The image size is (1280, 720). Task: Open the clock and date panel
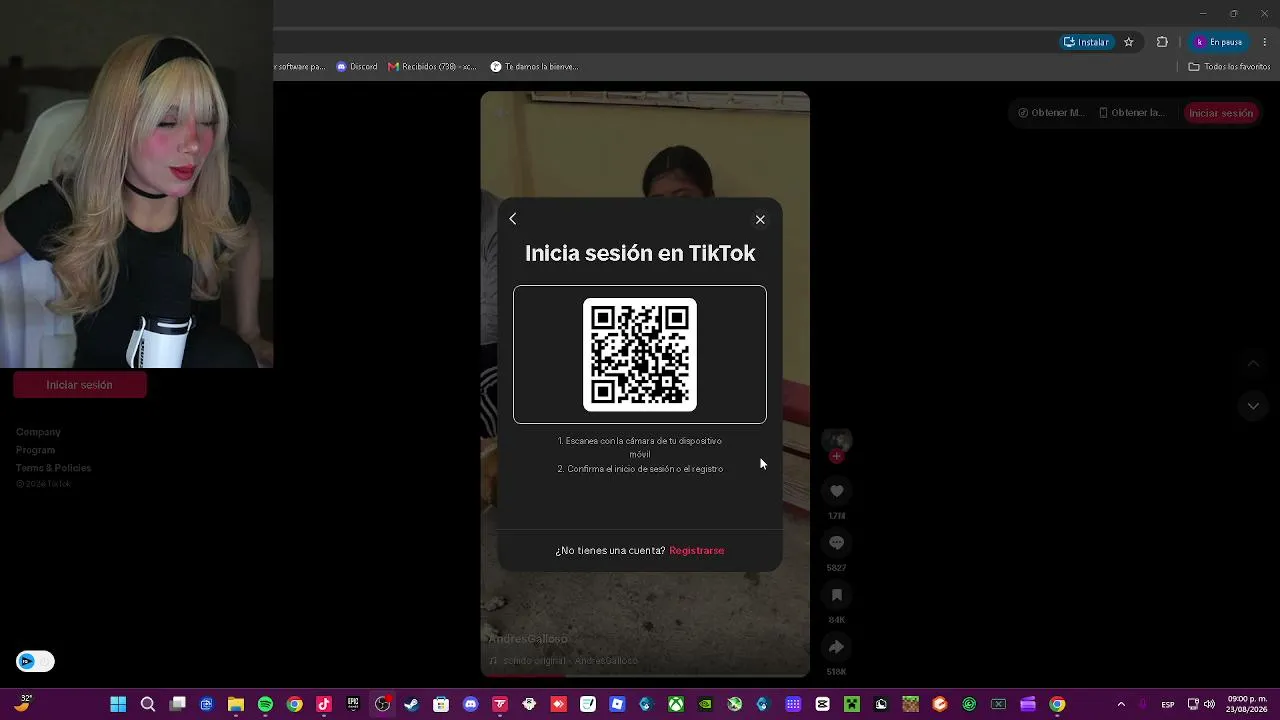click(x=1248, y=705)
